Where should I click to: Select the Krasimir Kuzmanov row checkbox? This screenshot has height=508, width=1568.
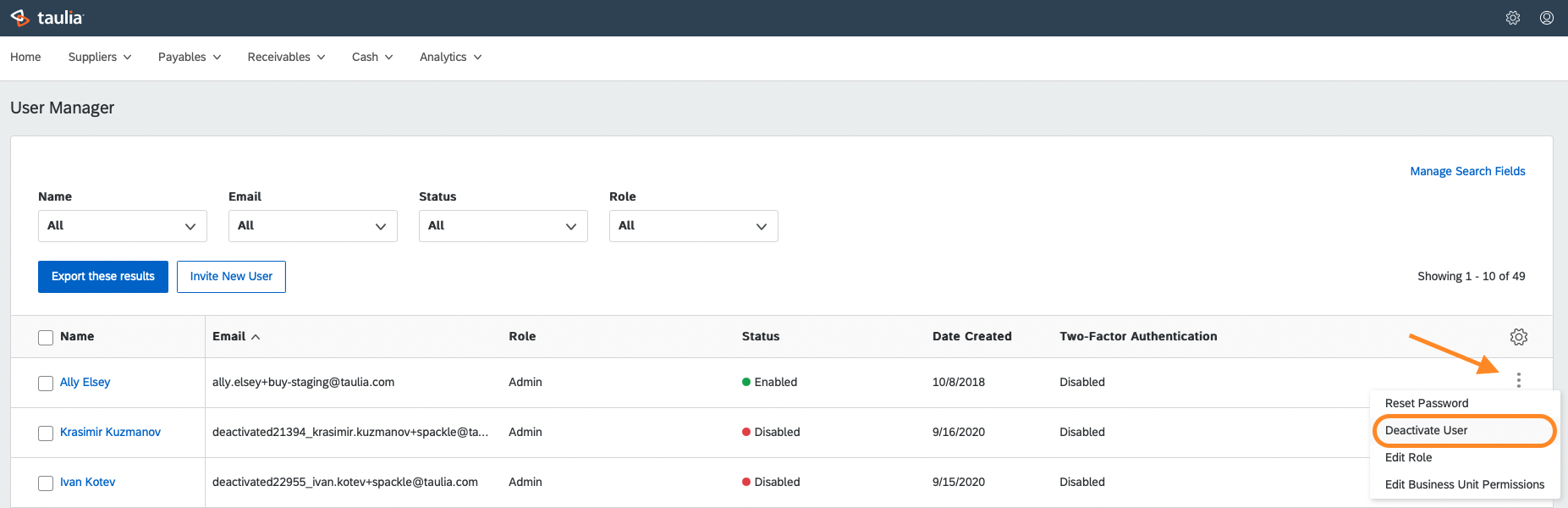coord(46,433)
